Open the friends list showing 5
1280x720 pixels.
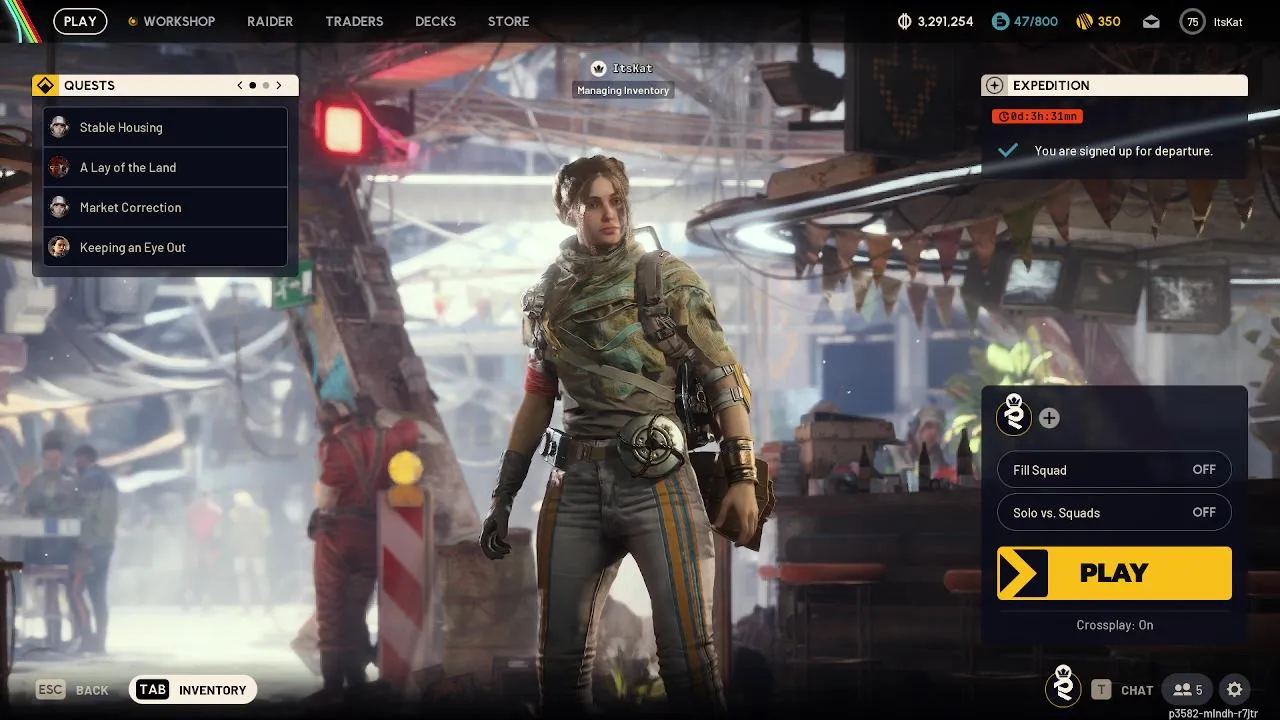tap(1188, 689)
